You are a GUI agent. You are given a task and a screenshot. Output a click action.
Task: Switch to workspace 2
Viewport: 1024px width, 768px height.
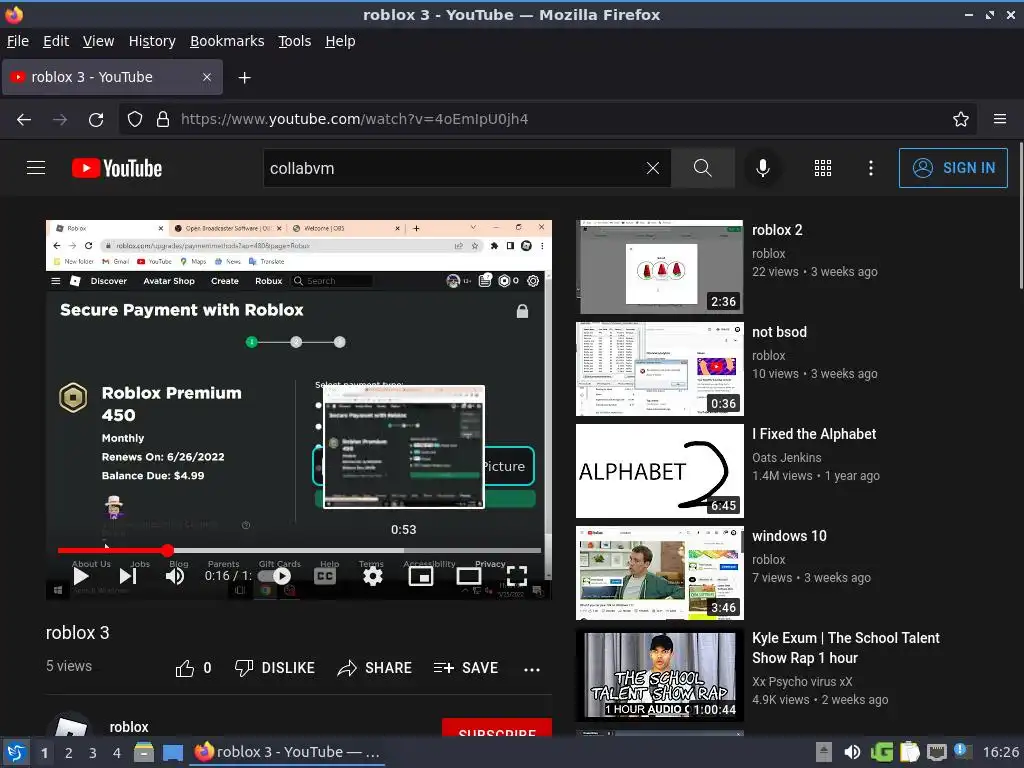[69, 753]
